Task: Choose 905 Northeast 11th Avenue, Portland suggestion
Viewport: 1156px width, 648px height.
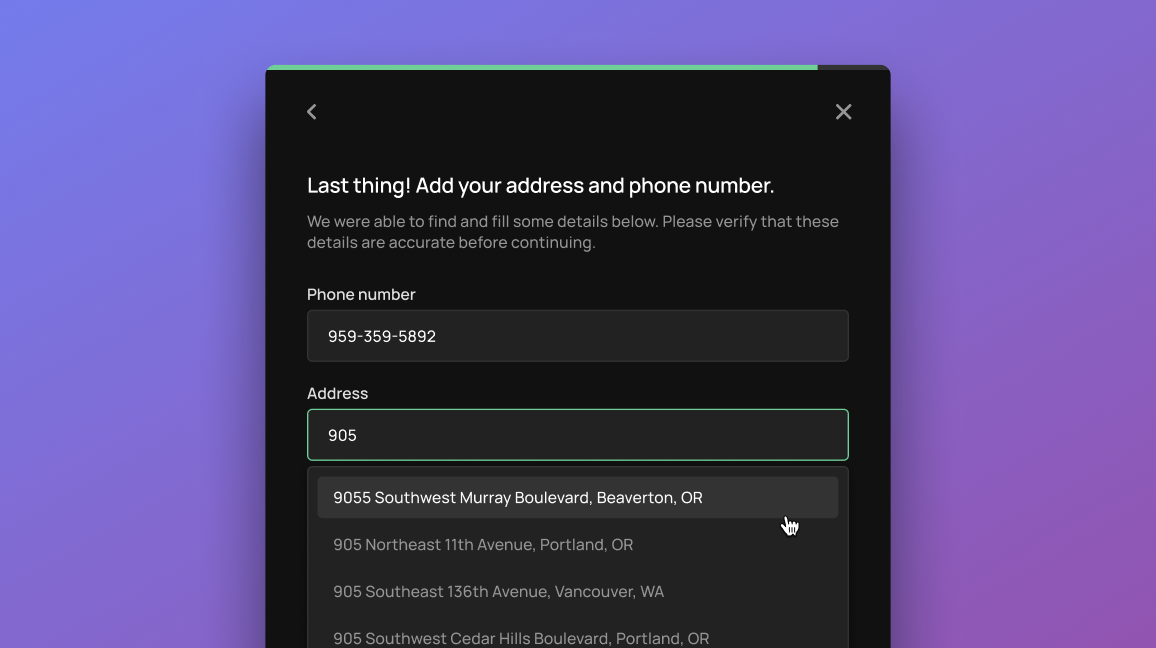Action: pos(577,545)
